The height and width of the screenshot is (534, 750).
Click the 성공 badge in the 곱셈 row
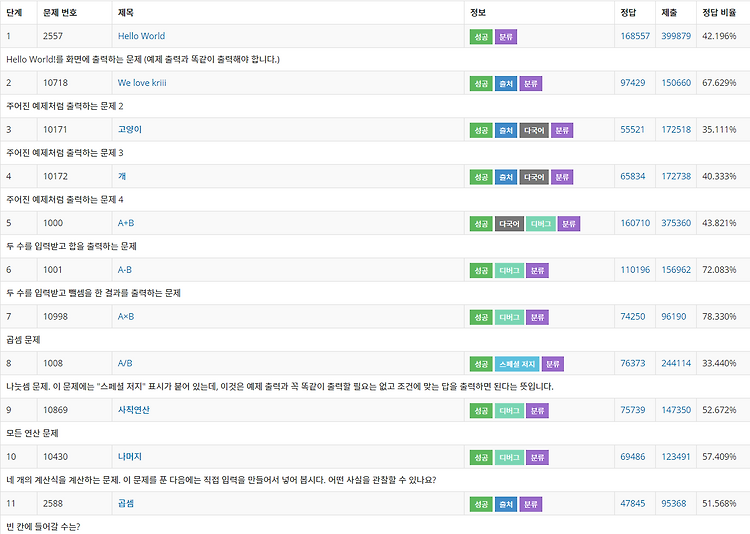[481, 505]
